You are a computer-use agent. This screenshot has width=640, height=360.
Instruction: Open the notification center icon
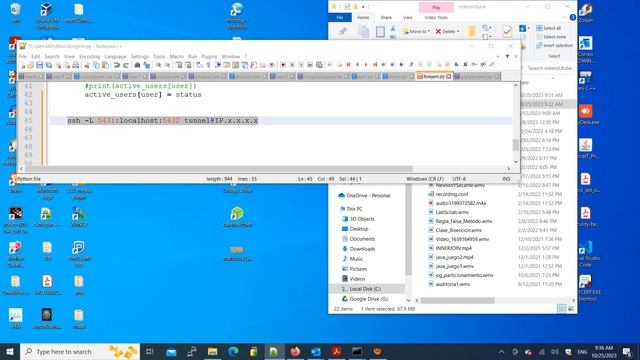pos(627,351)
